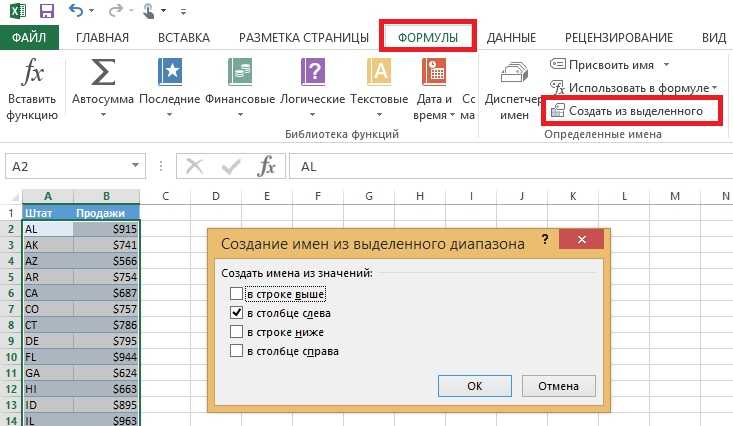The image size is (733, 426).
Task: Click cell with value $915
Action: tap(107, 229)
